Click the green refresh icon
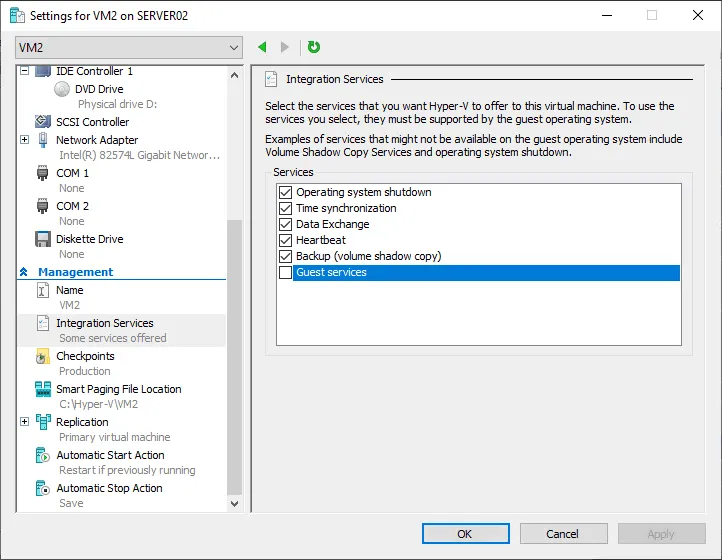Screen dimensions: 722x560 pyautogui.click(x=314, y=47)
